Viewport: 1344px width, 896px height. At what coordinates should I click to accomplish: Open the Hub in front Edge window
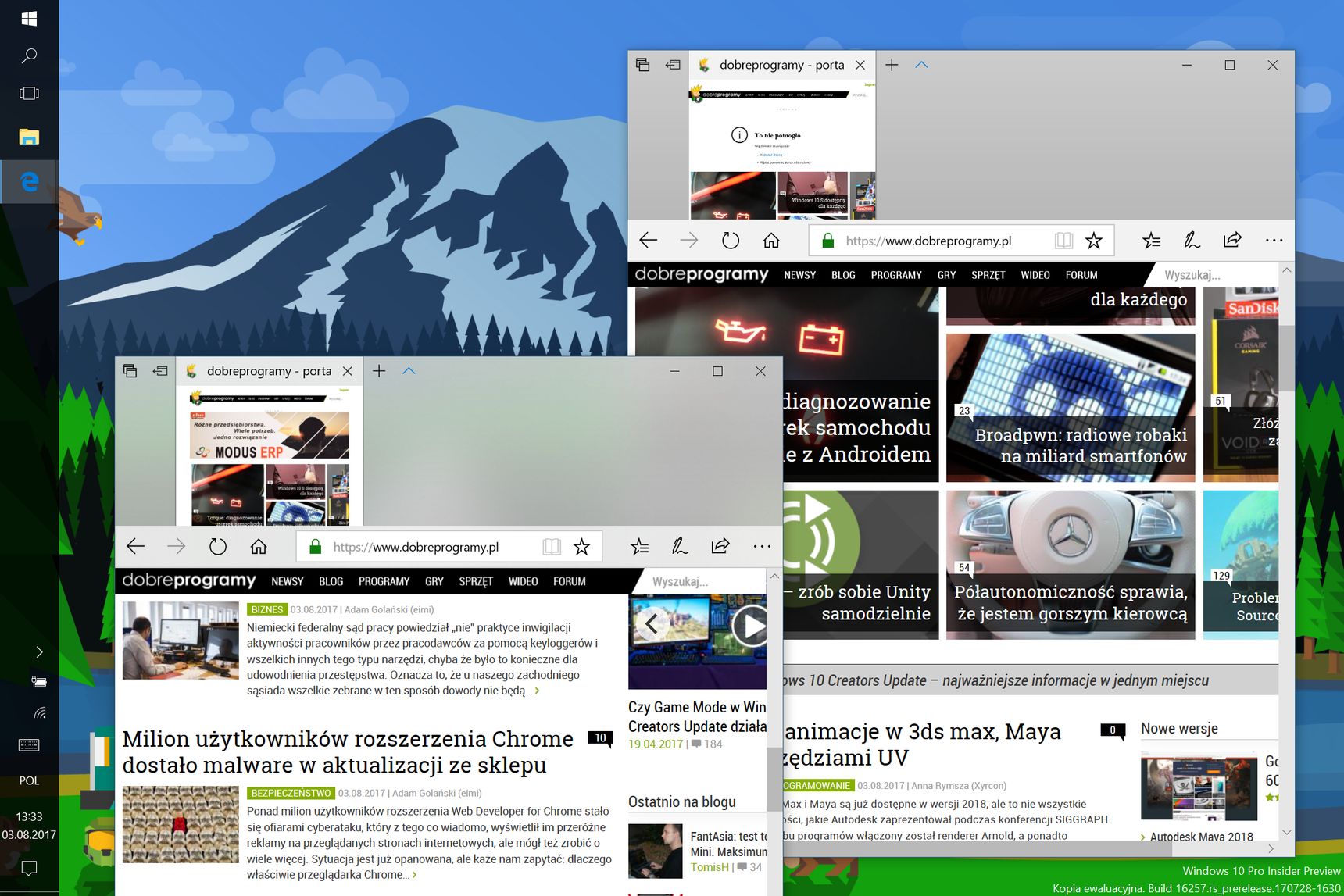tap(639, 547)
